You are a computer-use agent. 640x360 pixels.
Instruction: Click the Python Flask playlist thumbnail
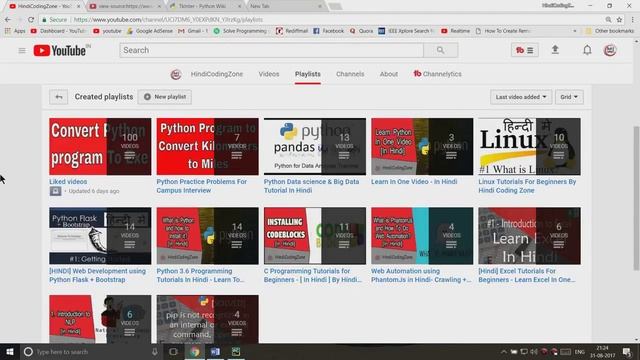pos(100,236)
